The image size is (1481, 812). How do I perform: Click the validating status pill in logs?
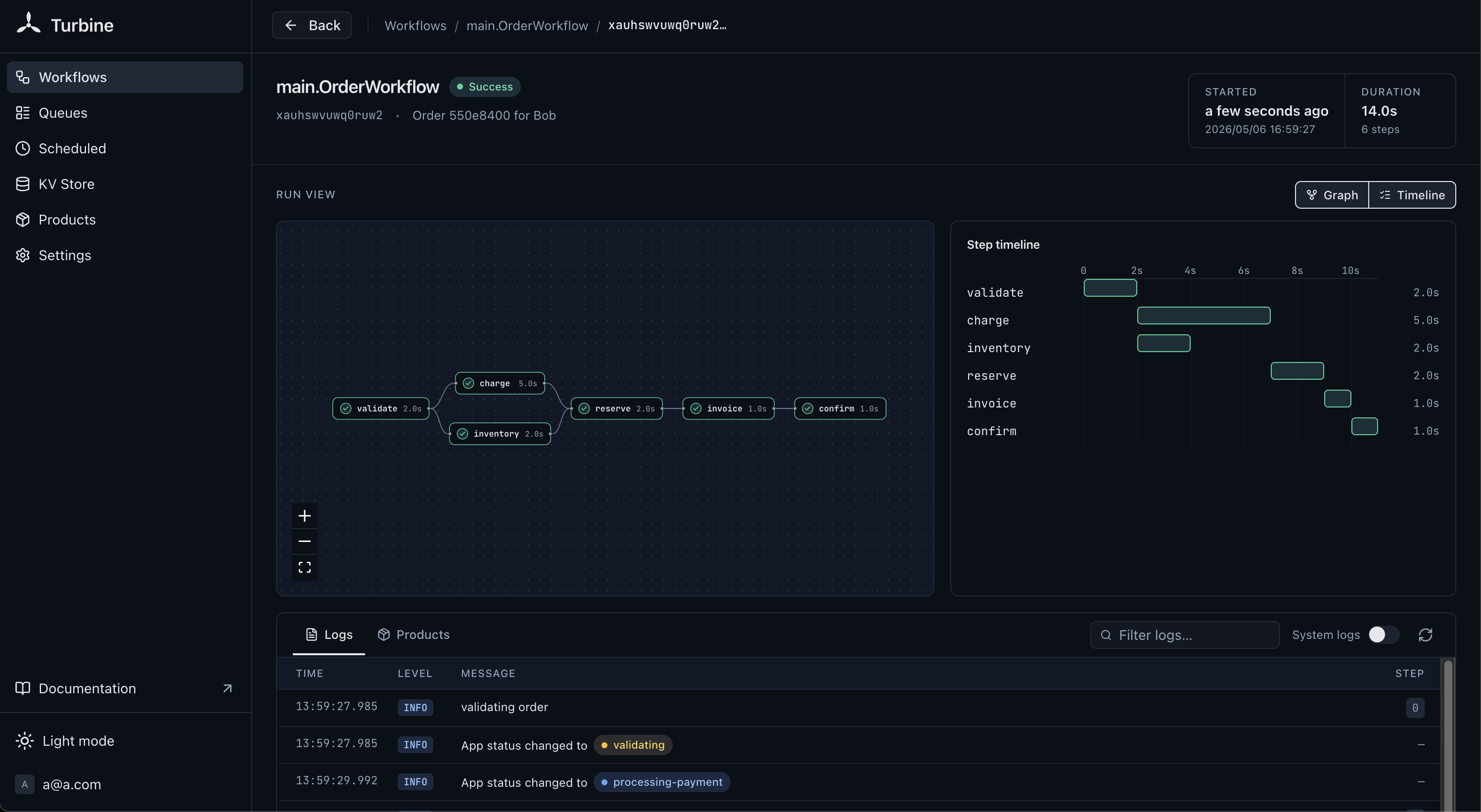click(633, 745)
